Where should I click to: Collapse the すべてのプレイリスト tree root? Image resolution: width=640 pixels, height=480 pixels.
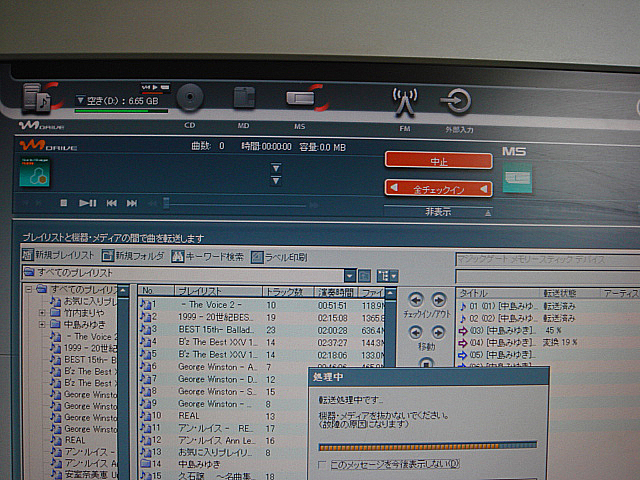(x=28, y=289)
